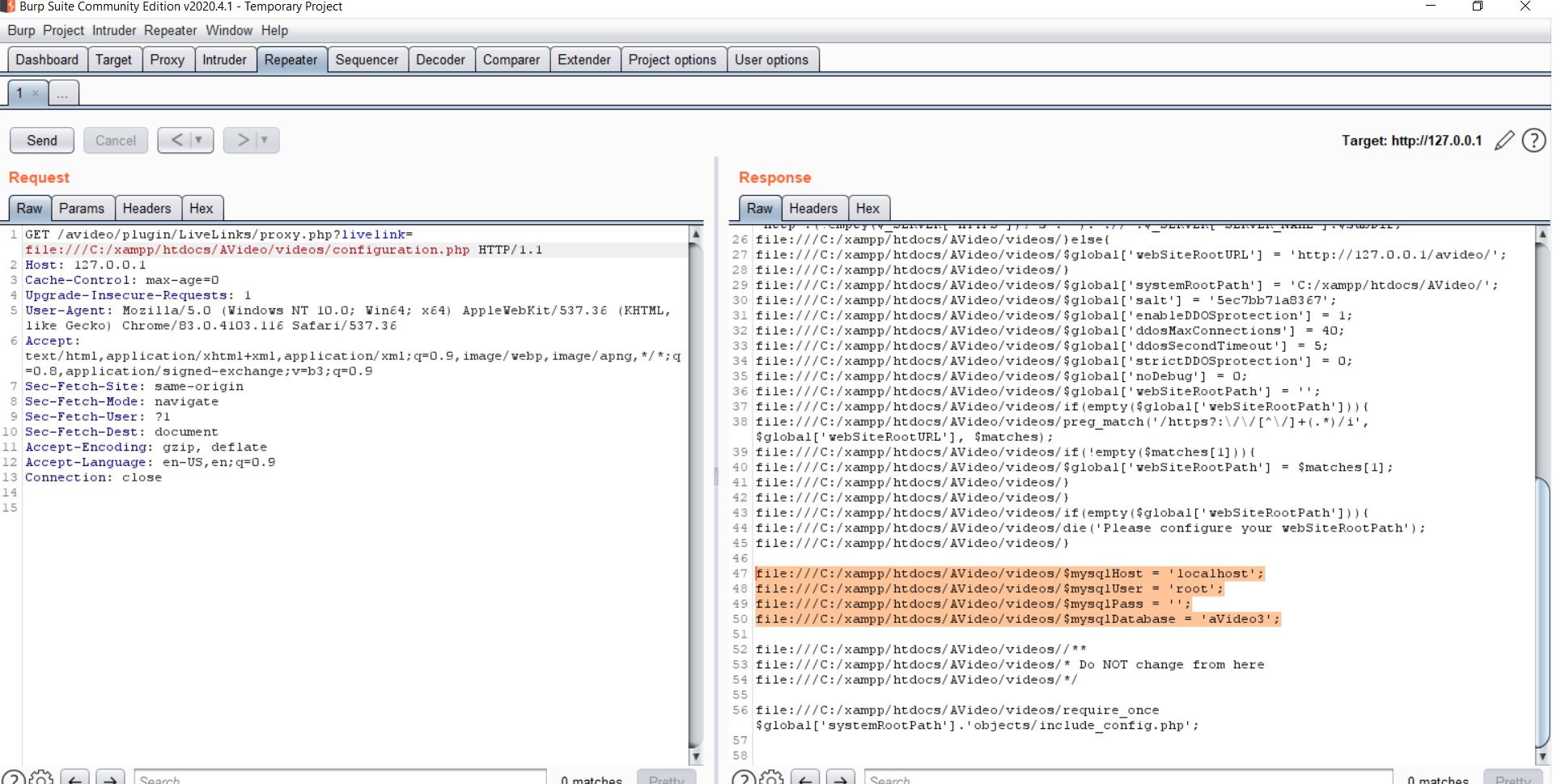Switch to the Dashboard tab
This screenshot has width=1561, height=784.
click(47, 60)
